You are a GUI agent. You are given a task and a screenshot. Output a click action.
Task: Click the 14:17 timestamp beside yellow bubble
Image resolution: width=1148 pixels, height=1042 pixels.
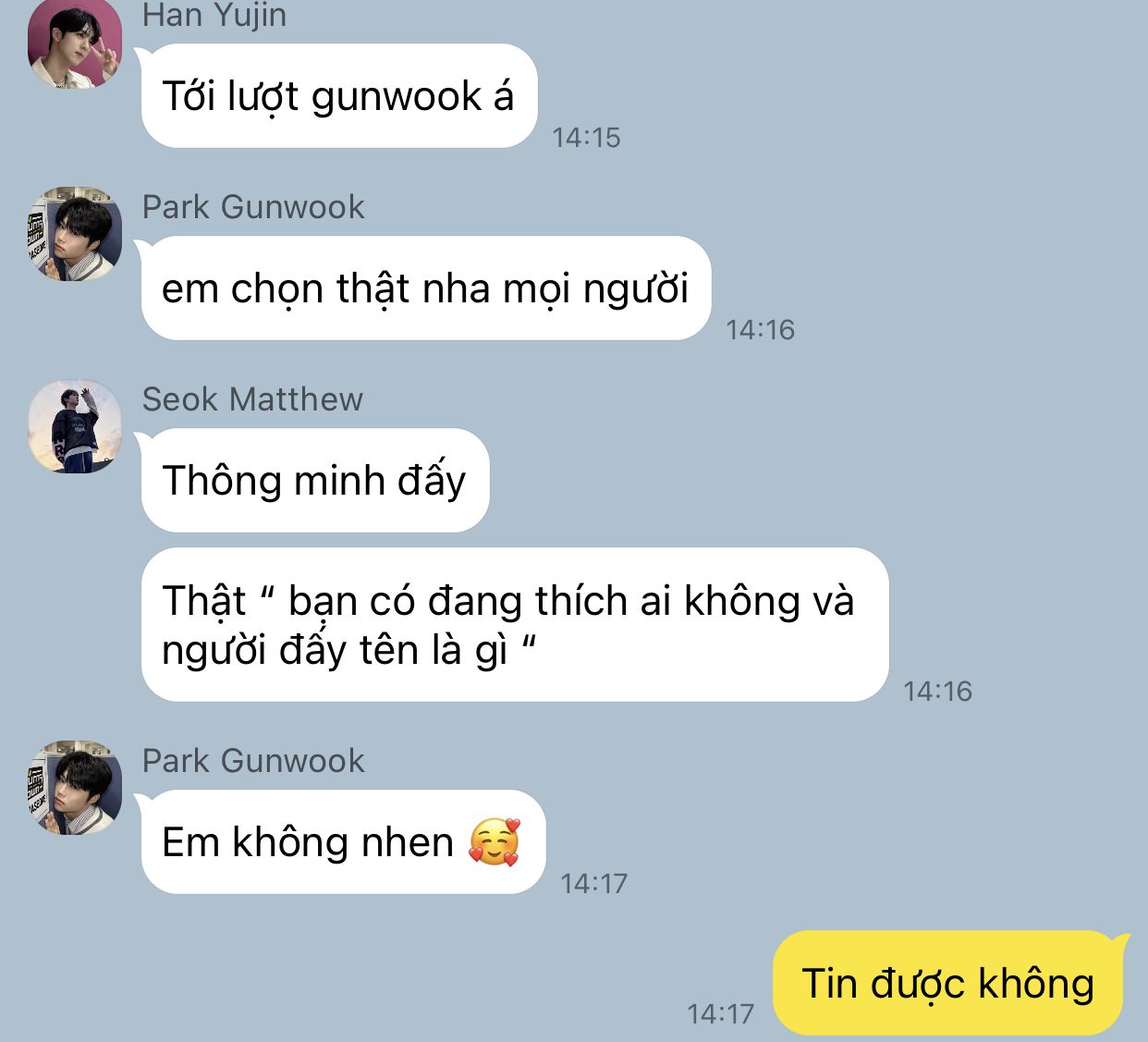[720, 1014]
